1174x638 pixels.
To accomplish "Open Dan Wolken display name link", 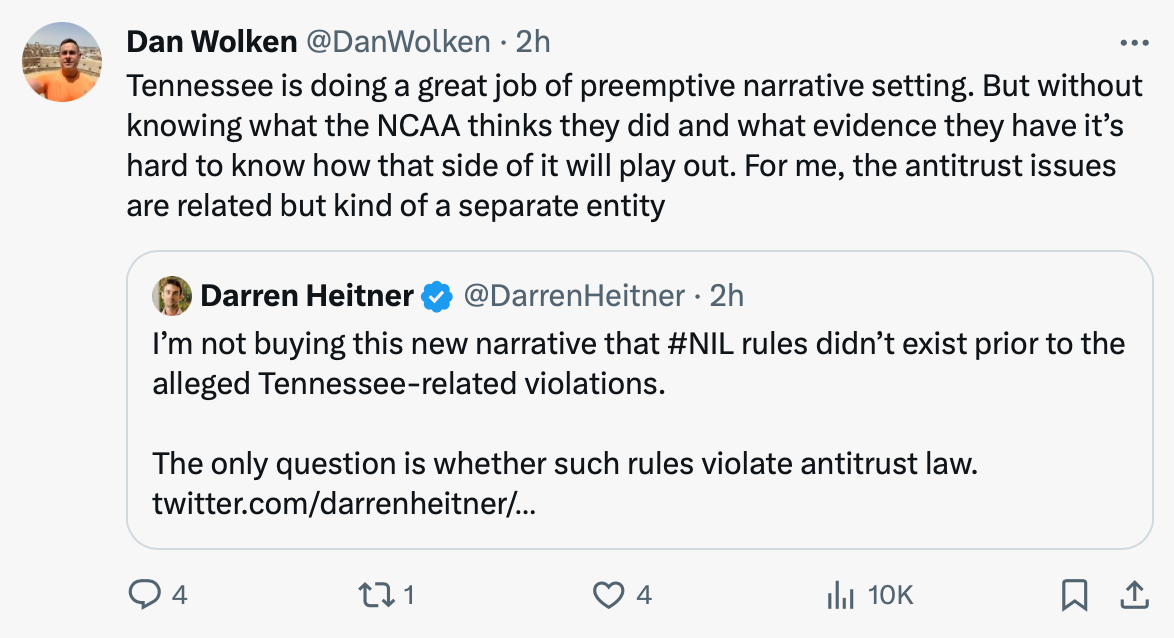I will click(212, 41).
